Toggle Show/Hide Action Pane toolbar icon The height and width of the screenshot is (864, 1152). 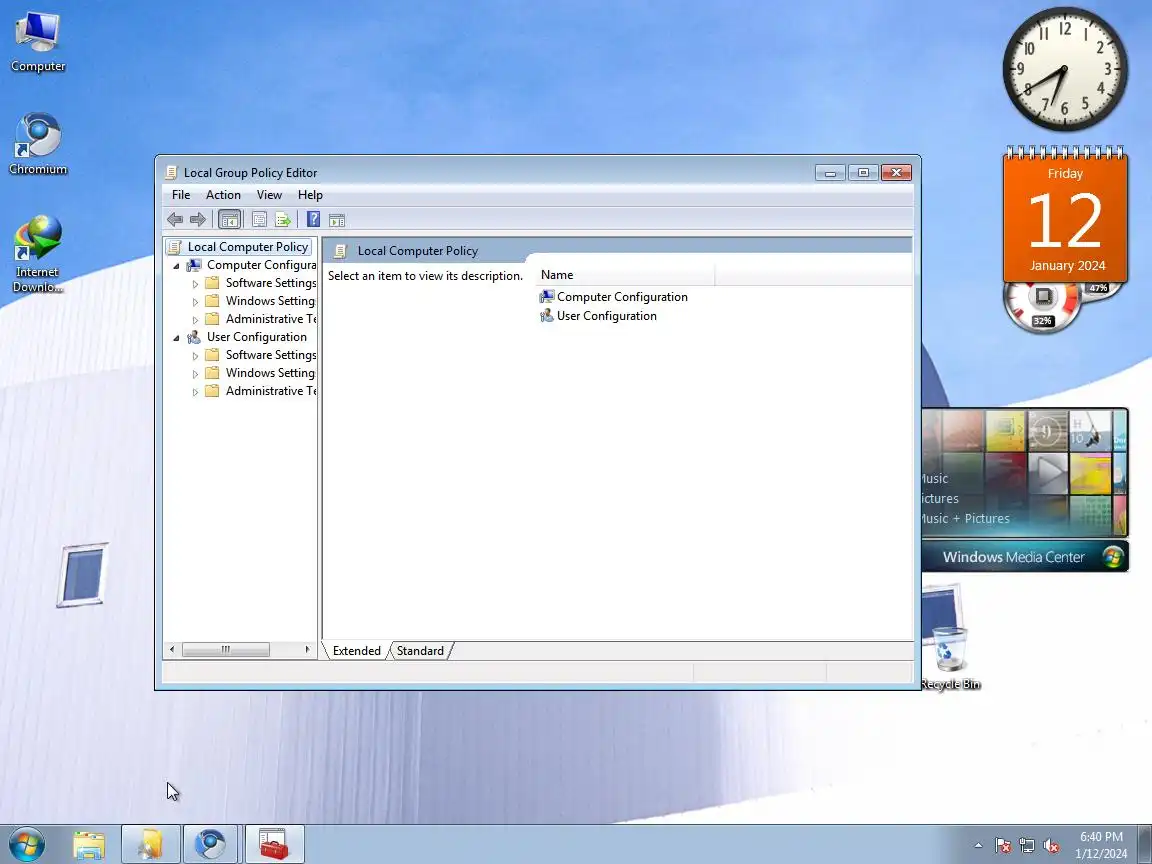pyautogui.click(x=337, y=220)
